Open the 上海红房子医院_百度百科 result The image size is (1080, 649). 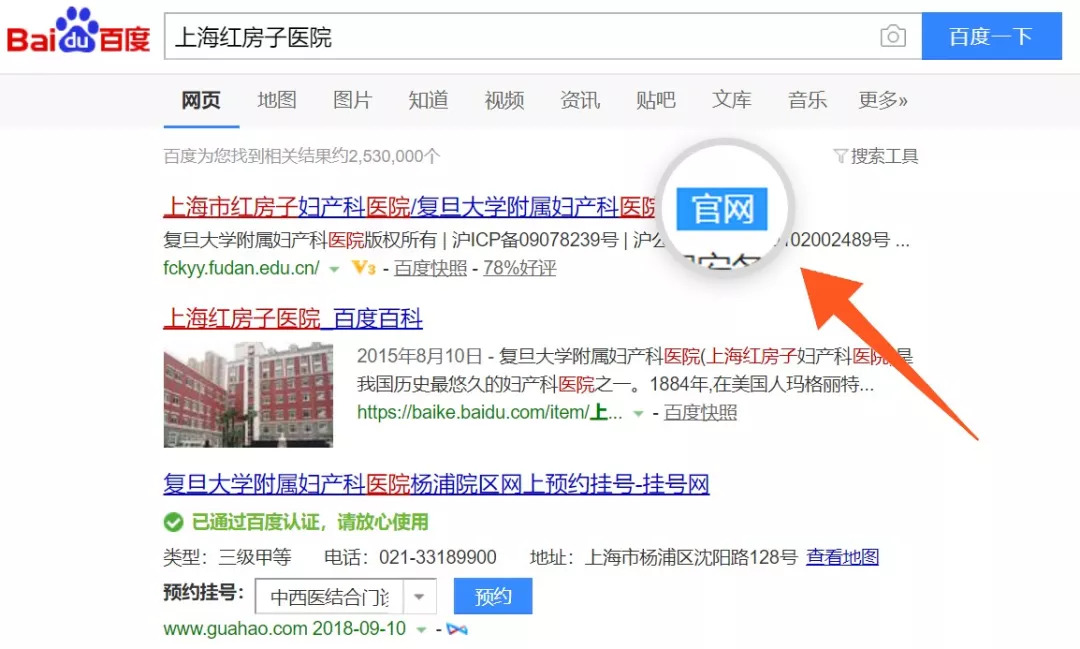293,319
